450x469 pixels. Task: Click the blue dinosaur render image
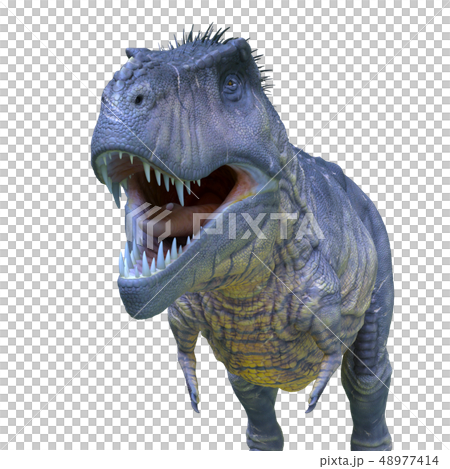pos(243,237)
